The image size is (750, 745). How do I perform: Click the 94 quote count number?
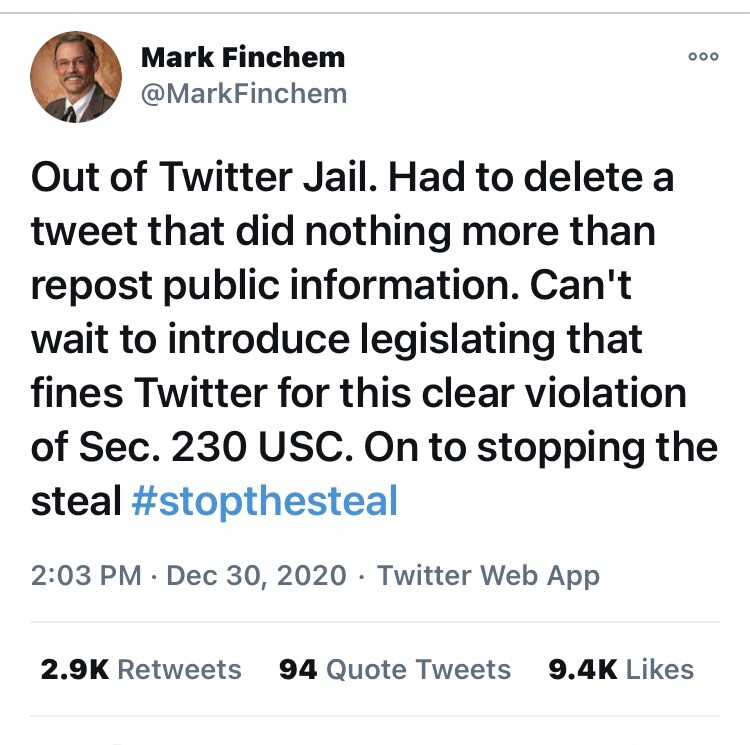298,669
